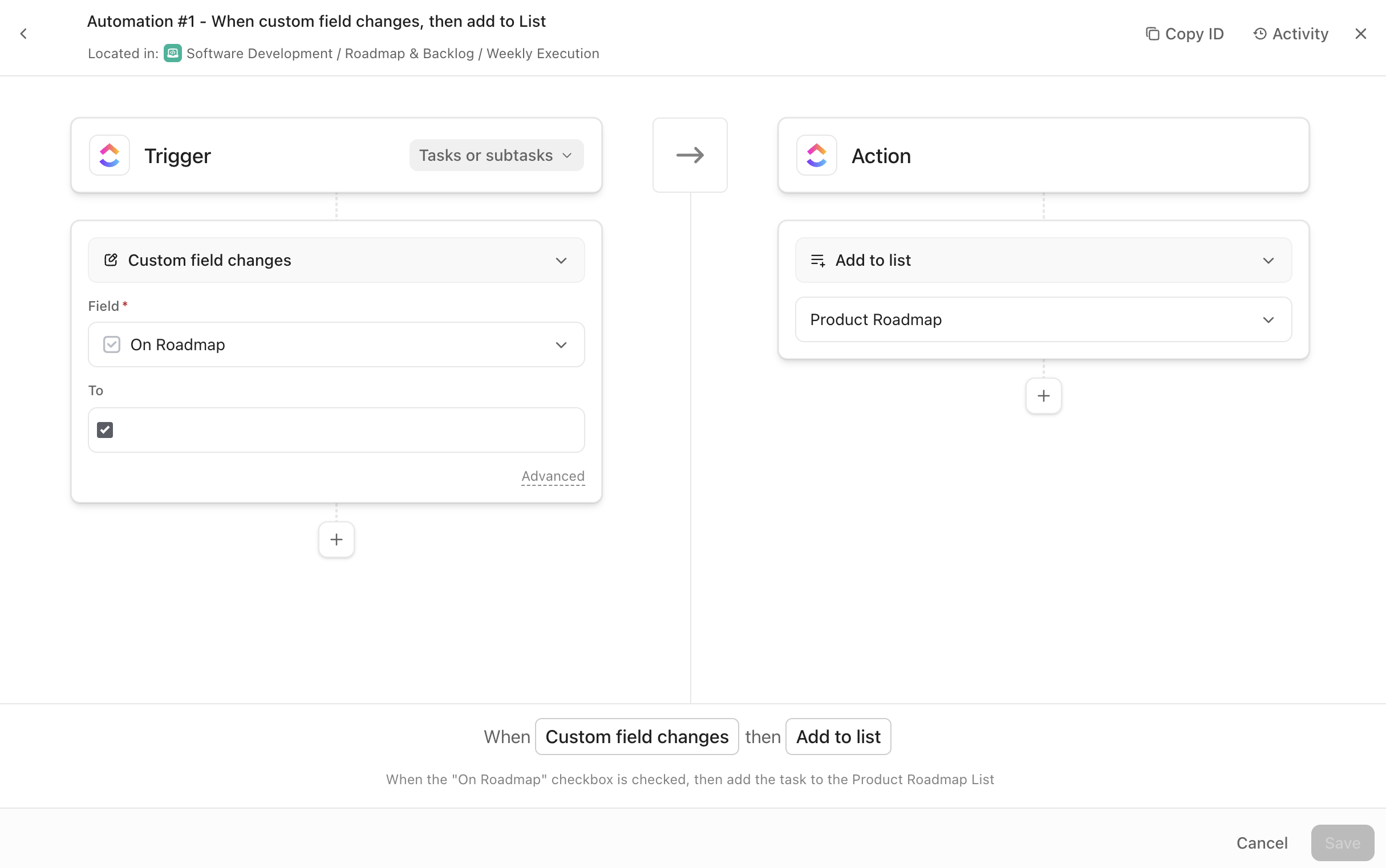The image size is (1386, 868).
Task: Open the Tasks or subtasks dropdown
Action: (496, 155)
